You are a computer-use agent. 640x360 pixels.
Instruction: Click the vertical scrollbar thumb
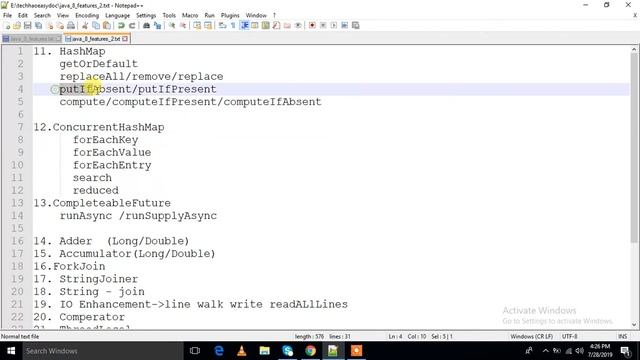tap(634, 148)
